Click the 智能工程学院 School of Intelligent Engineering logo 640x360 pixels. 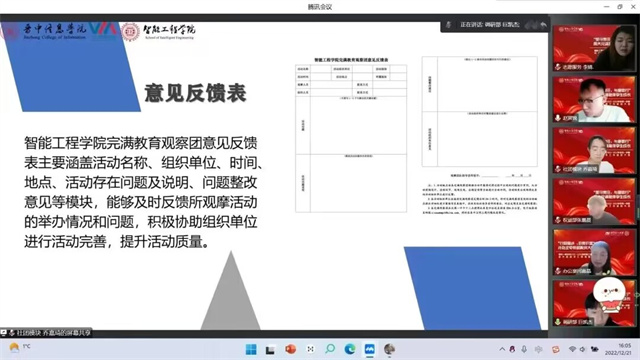[158, 31]
